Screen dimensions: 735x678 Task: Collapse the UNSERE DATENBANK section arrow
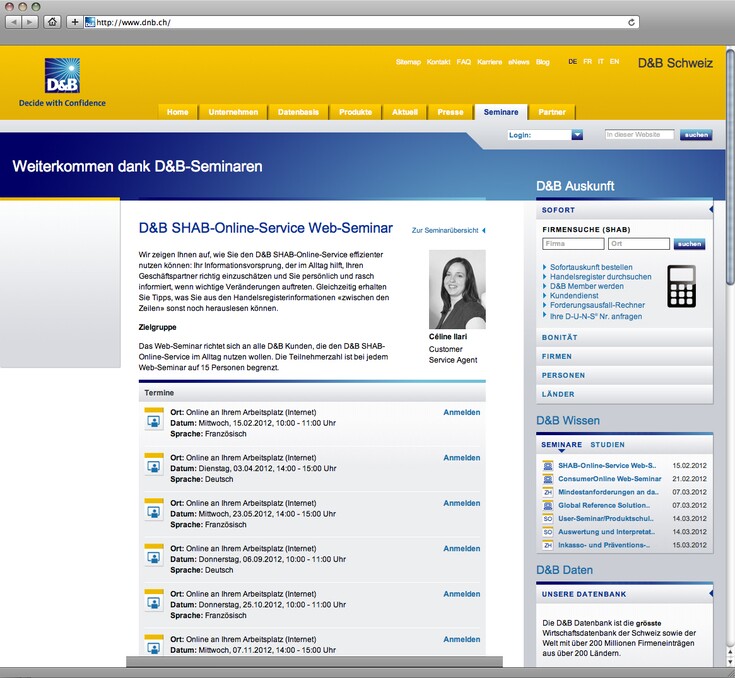[711, 594]
